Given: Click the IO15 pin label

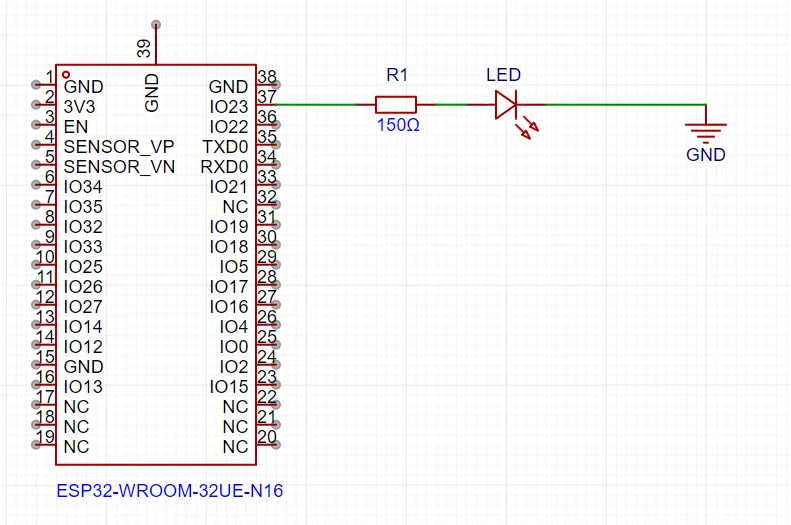Looking at the screenshot, I should (x=229, y=387).
